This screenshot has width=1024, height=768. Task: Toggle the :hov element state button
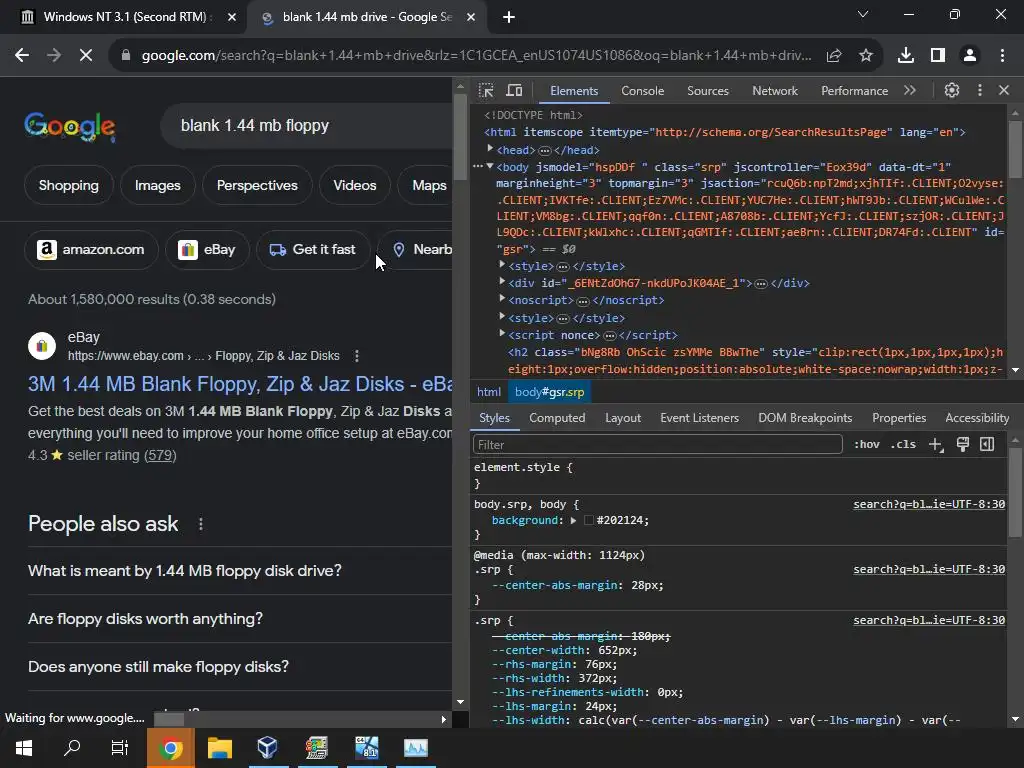[867, 444]
